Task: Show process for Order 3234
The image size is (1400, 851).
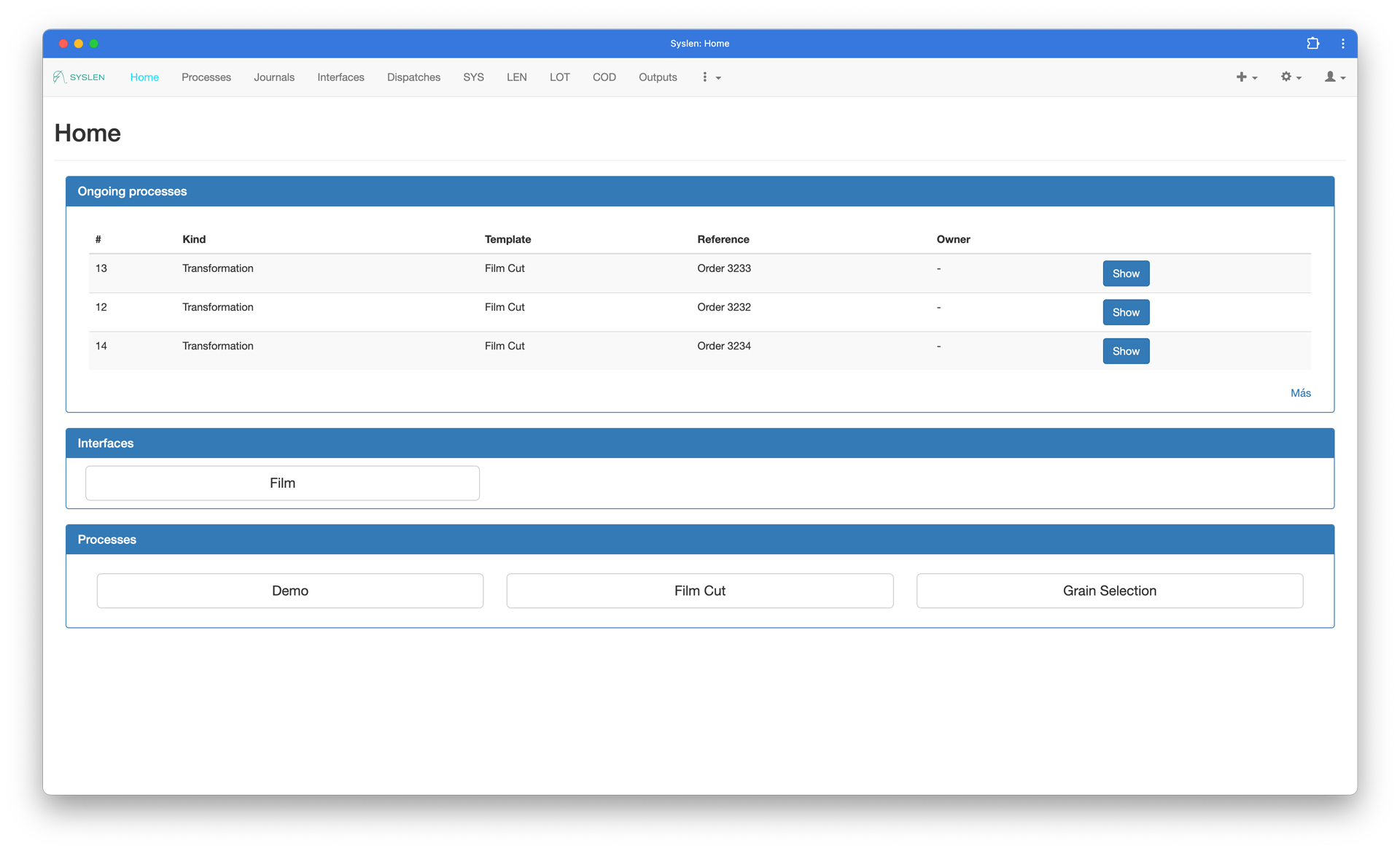Action: (x=1125, y=351)
